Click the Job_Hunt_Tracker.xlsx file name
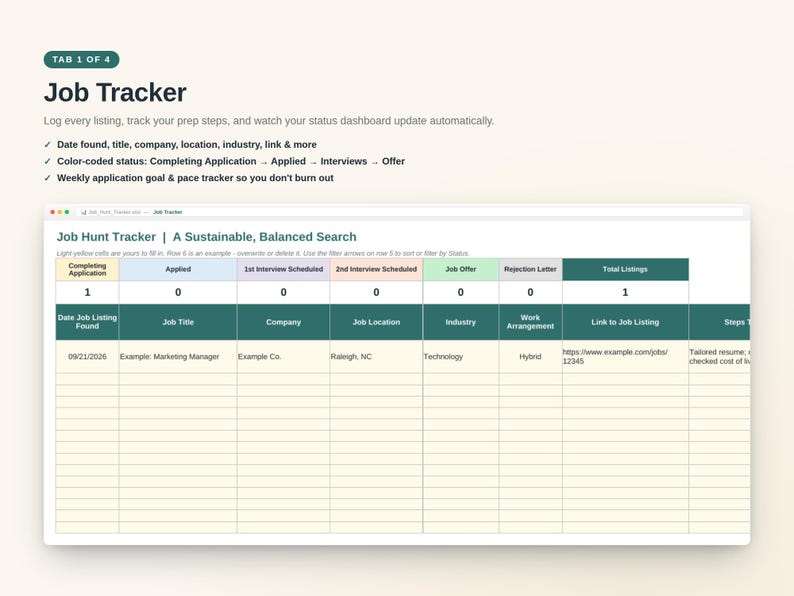794x596 pixels. (114, 212)
